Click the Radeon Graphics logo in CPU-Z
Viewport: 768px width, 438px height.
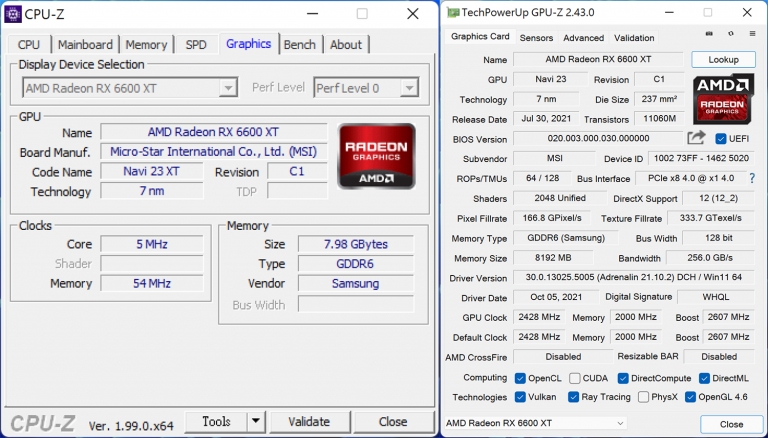376,156
